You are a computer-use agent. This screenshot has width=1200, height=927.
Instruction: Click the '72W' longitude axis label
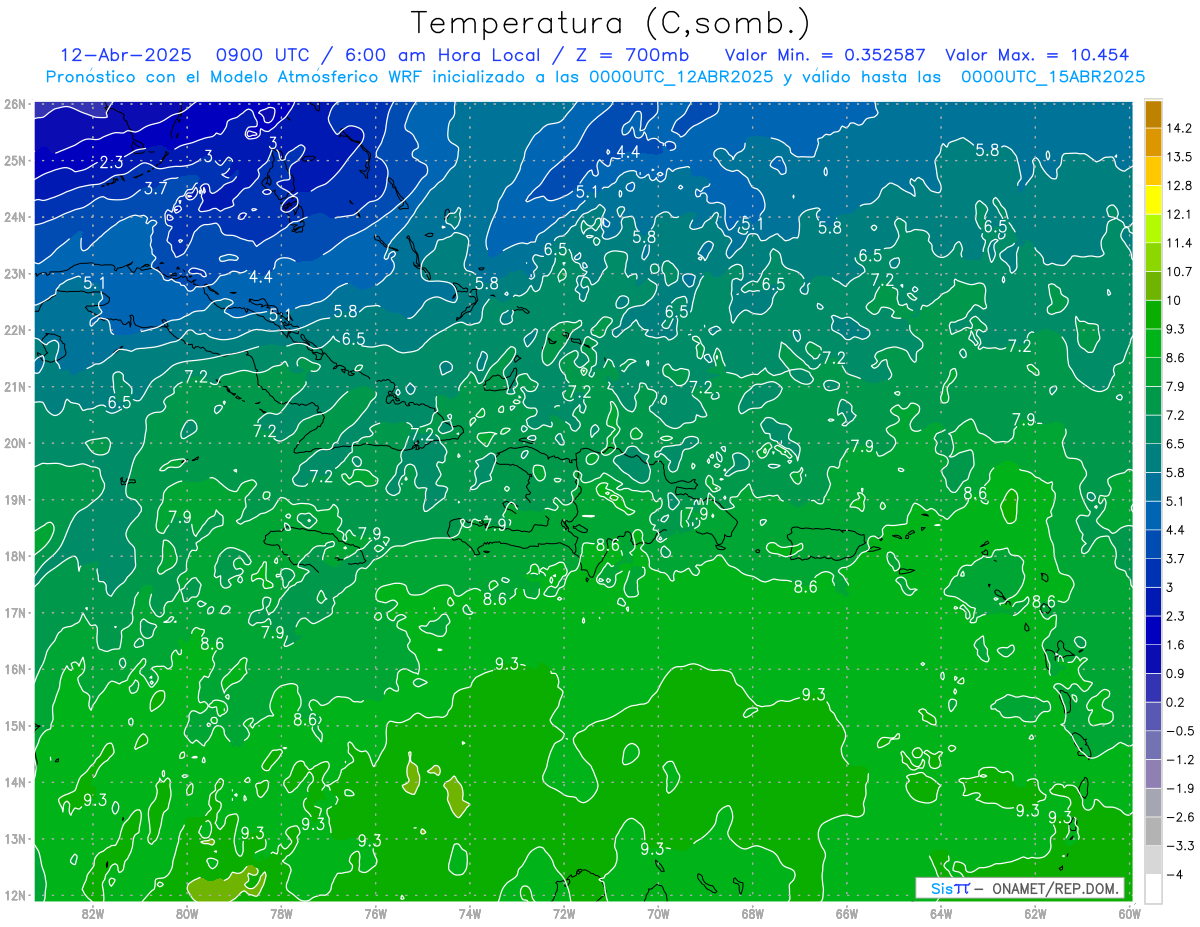[x=564, y=912]
